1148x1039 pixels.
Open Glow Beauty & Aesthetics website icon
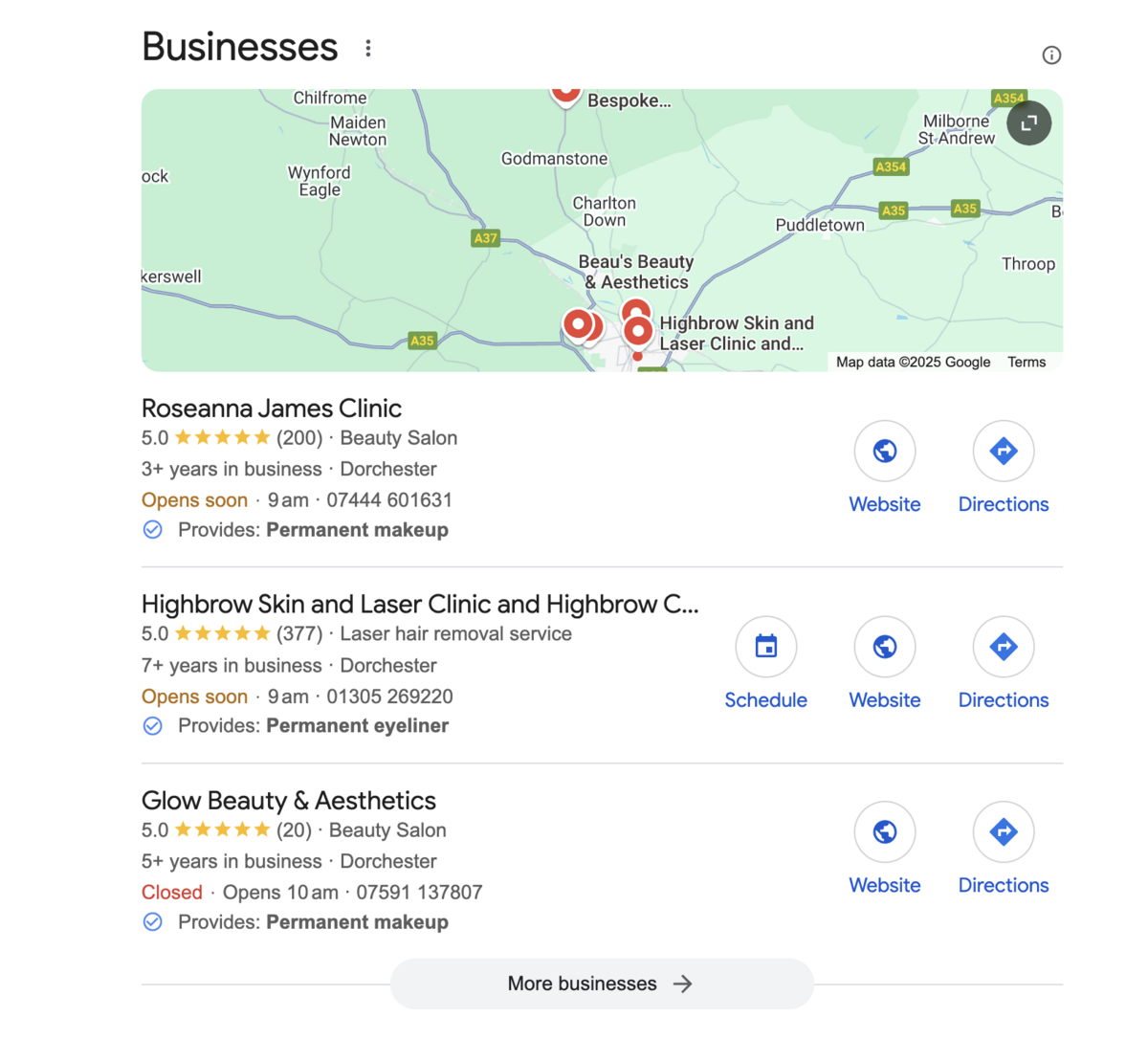click(x=885, y=832)
